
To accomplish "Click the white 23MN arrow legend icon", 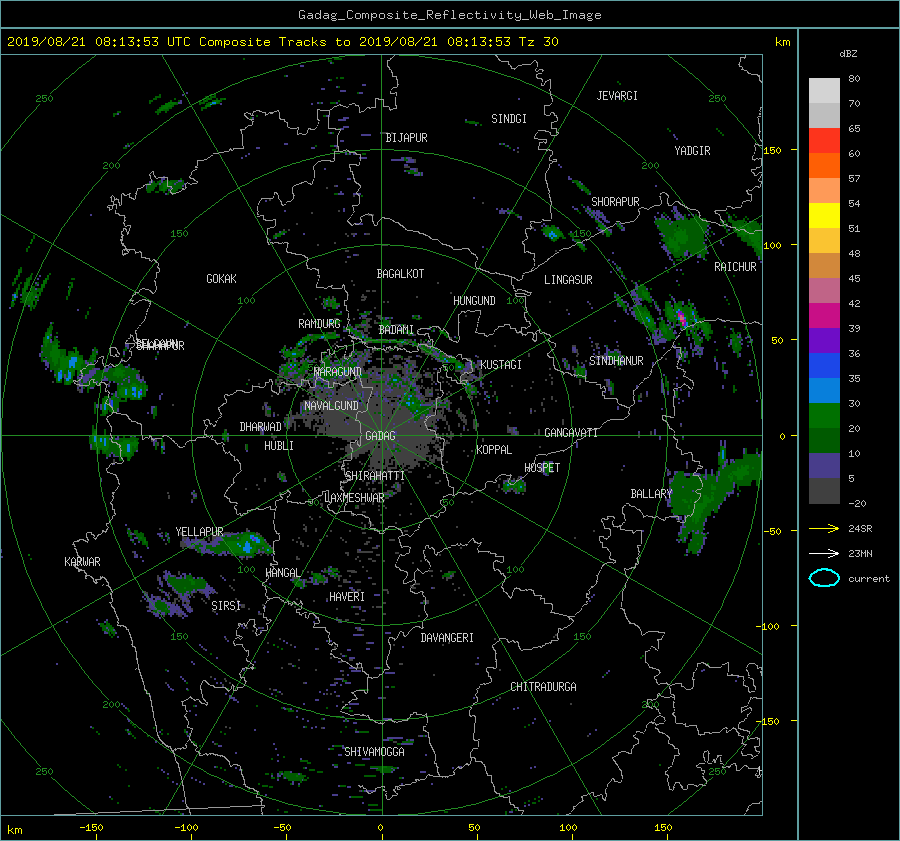I will 824,553.
